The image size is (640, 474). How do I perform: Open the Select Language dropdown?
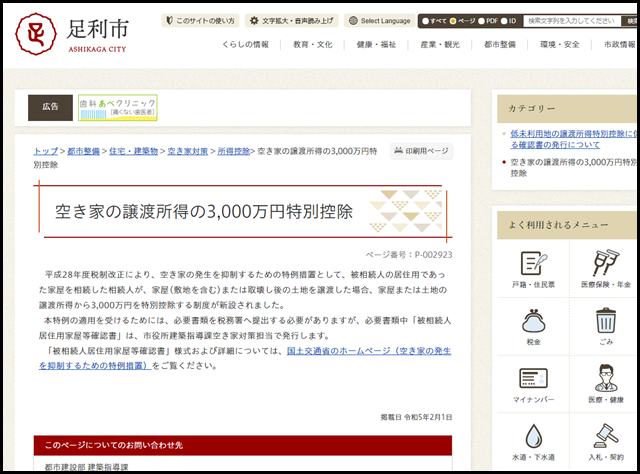click(x=380, y=20)
